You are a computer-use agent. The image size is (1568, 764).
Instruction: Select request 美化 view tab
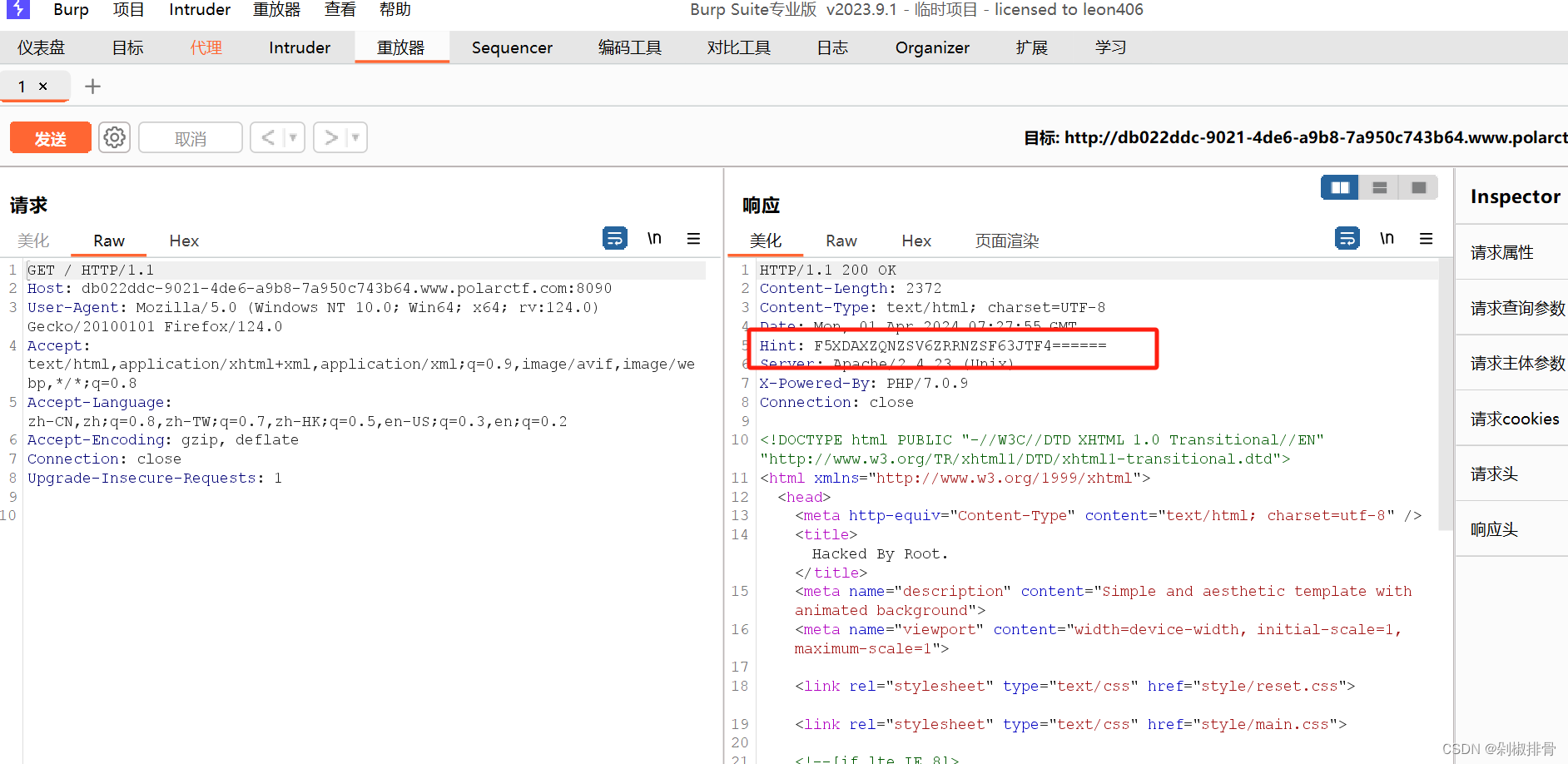coord(33,241)
